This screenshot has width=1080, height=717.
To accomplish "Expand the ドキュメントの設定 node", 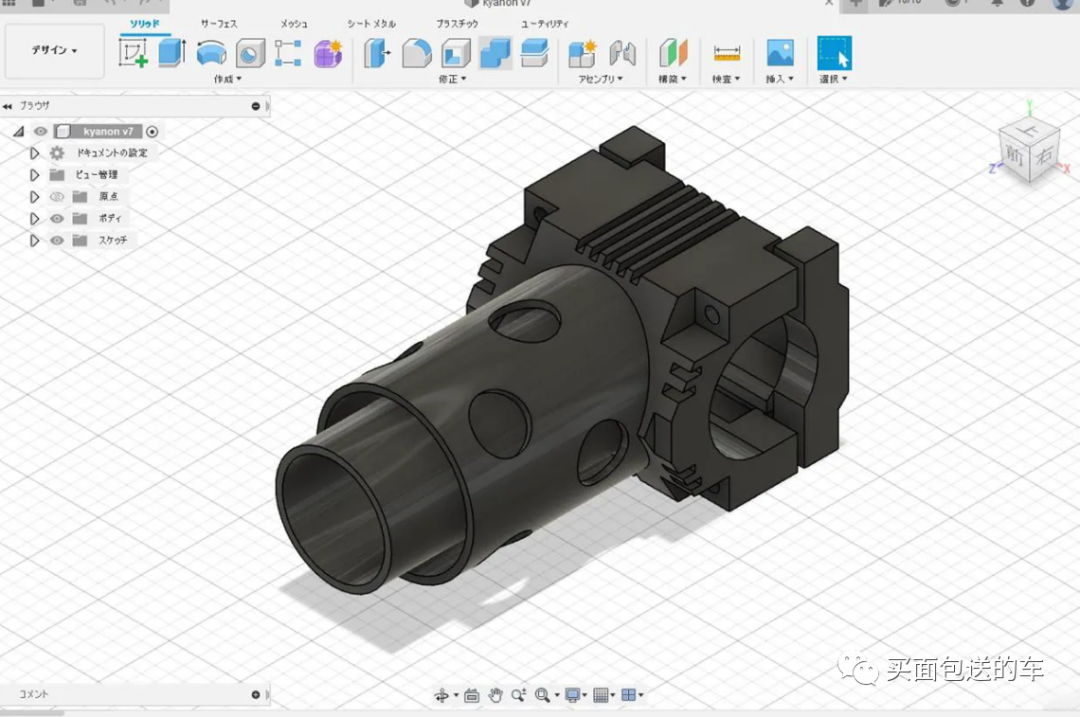I will pos(34,153).
